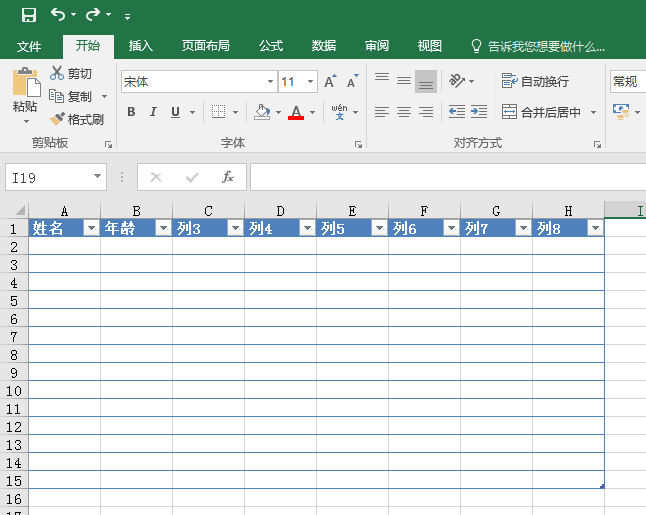The width and height of the screenshot is (646, 515).
Task: Click the Insert Function fx icon
Action: tap(227, 177)
